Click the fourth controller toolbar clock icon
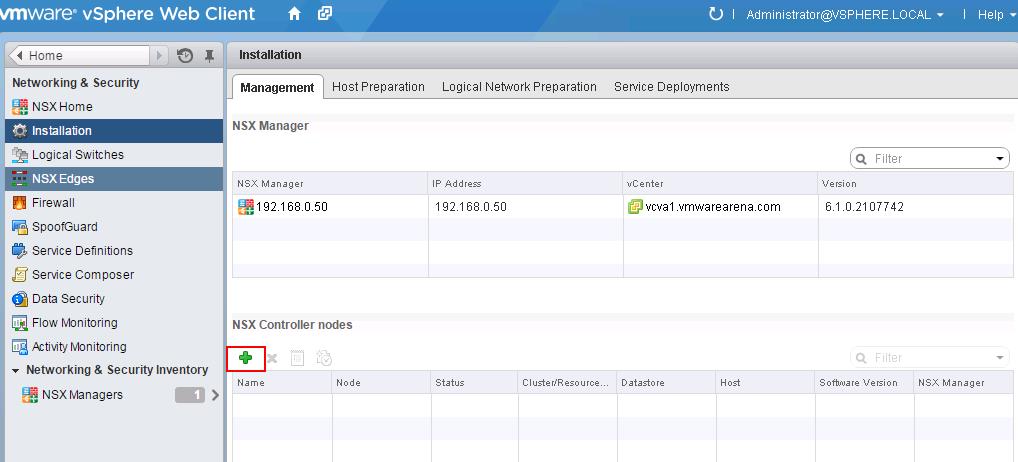Image resolution: width=1018 pixels, height=462 pixels. [324, 358]
